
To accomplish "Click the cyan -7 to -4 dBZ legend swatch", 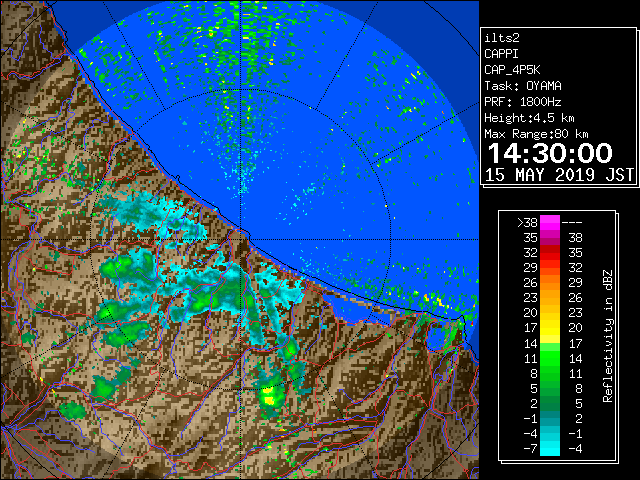I will tap(550, 448).
